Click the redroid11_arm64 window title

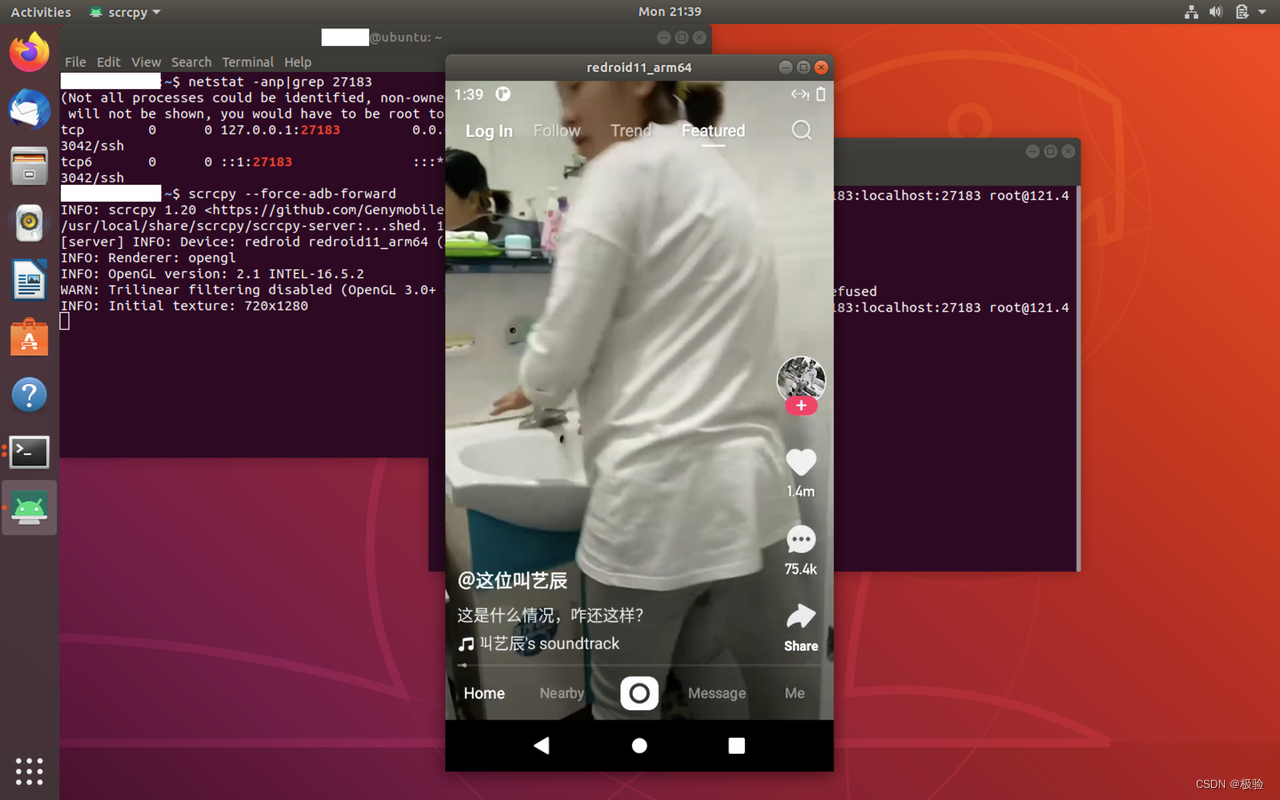[x=639, y=67]
